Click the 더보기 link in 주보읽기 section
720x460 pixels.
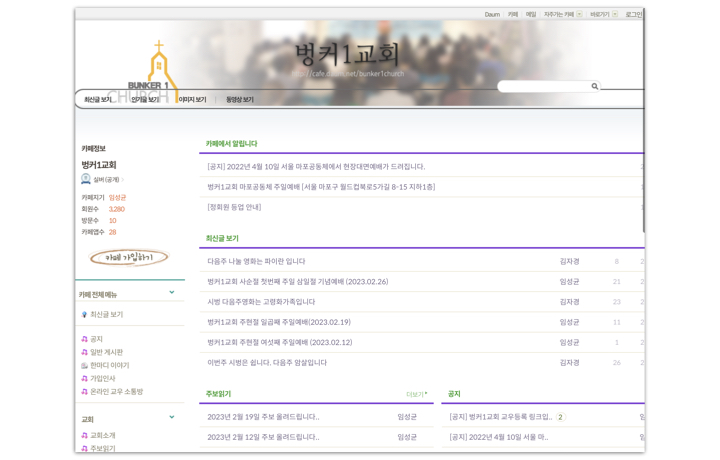pos(416,394)
